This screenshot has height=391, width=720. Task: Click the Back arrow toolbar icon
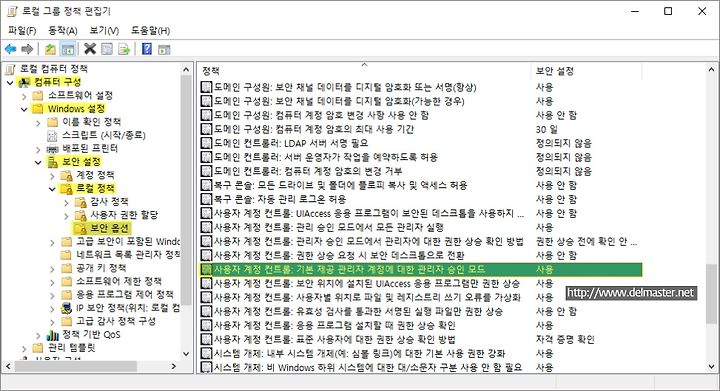pyautogui.click(x=10, y=49)
